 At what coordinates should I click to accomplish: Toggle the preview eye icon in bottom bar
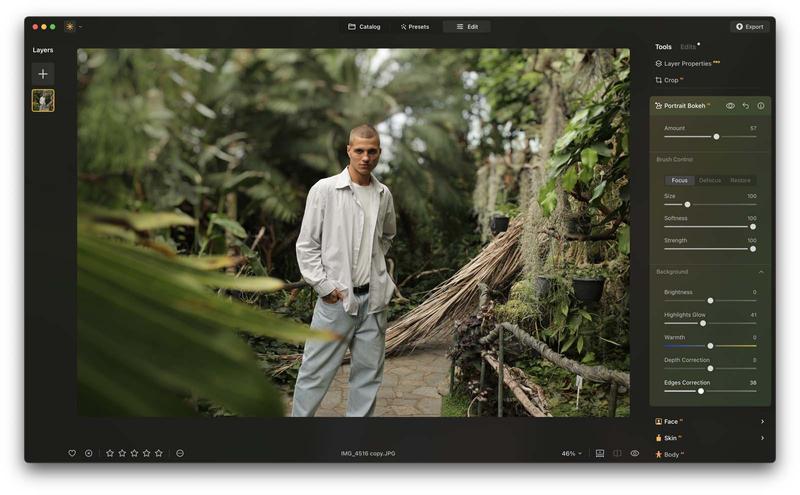click(x=635, y=453)
